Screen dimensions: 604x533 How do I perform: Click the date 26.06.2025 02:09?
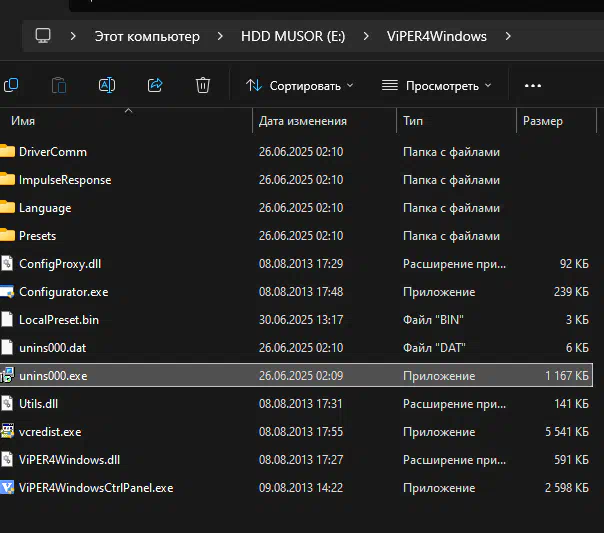(x=301, y=376)
